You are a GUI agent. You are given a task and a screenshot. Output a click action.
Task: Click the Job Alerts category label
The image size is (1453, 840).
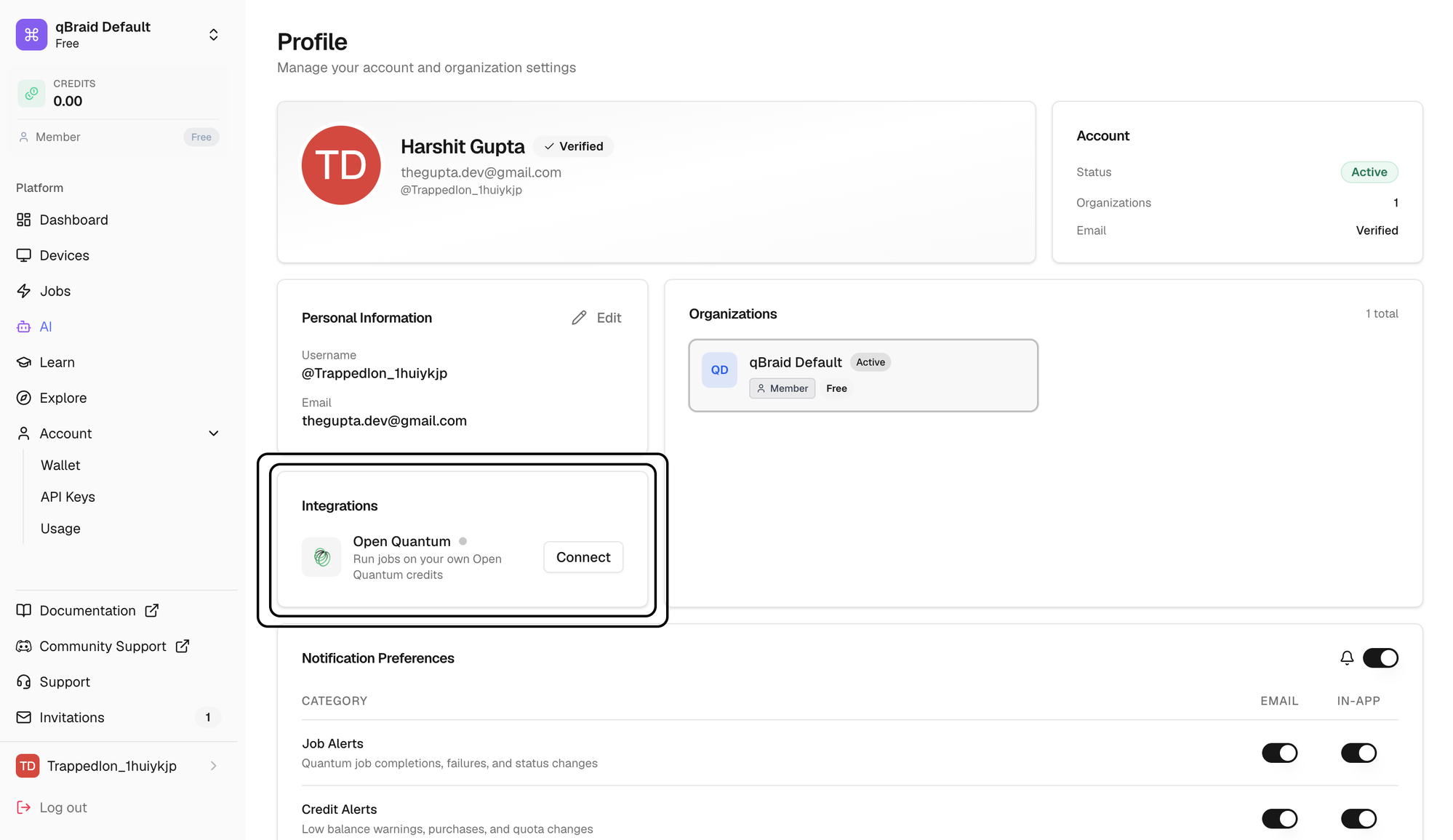tap(332, 743)
